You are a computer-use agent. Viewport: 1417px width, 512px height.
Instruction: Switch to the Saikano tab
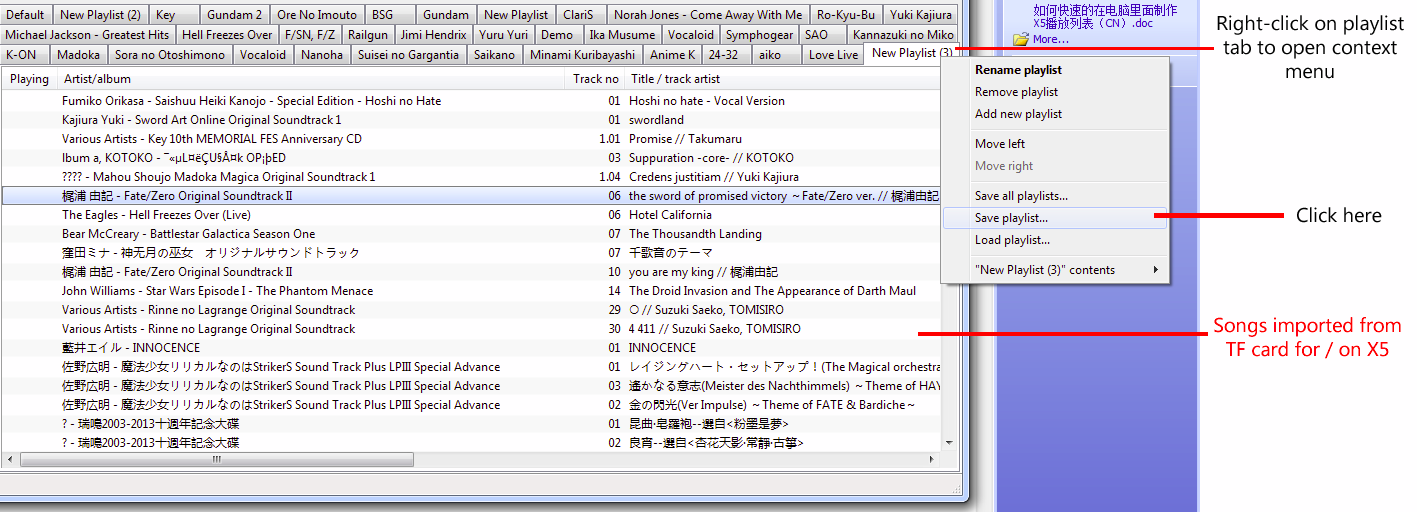494,55
